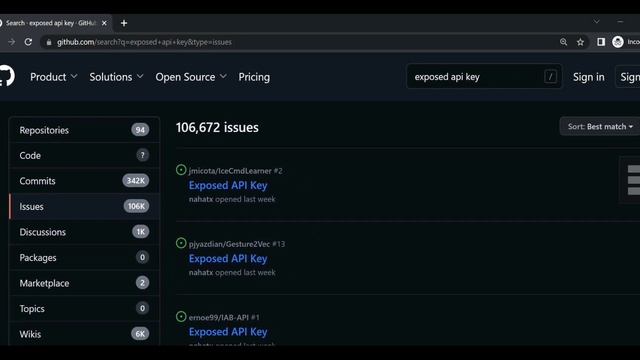The width and height of the screenshot is (640, 360).
Task: Open Exposed API Key issue under ernoe99/IAB-API
Action: click(x=228, y=332)
